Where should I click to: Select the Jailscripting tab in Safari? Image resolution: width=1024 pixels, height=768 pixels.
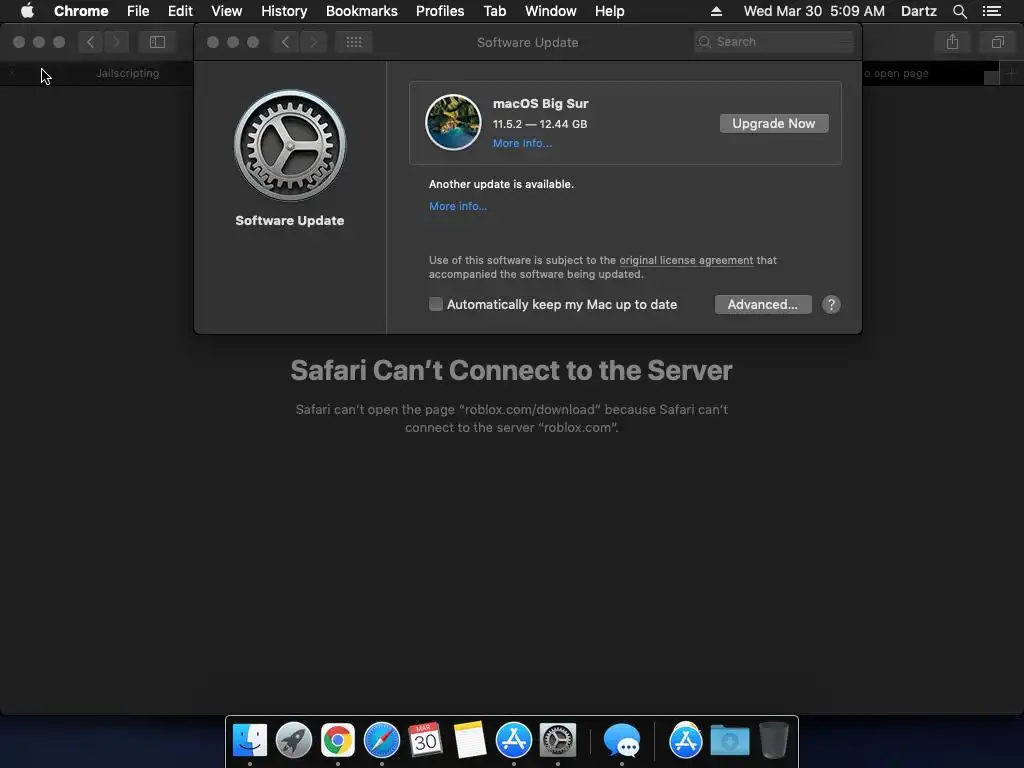tap(127, 73)
